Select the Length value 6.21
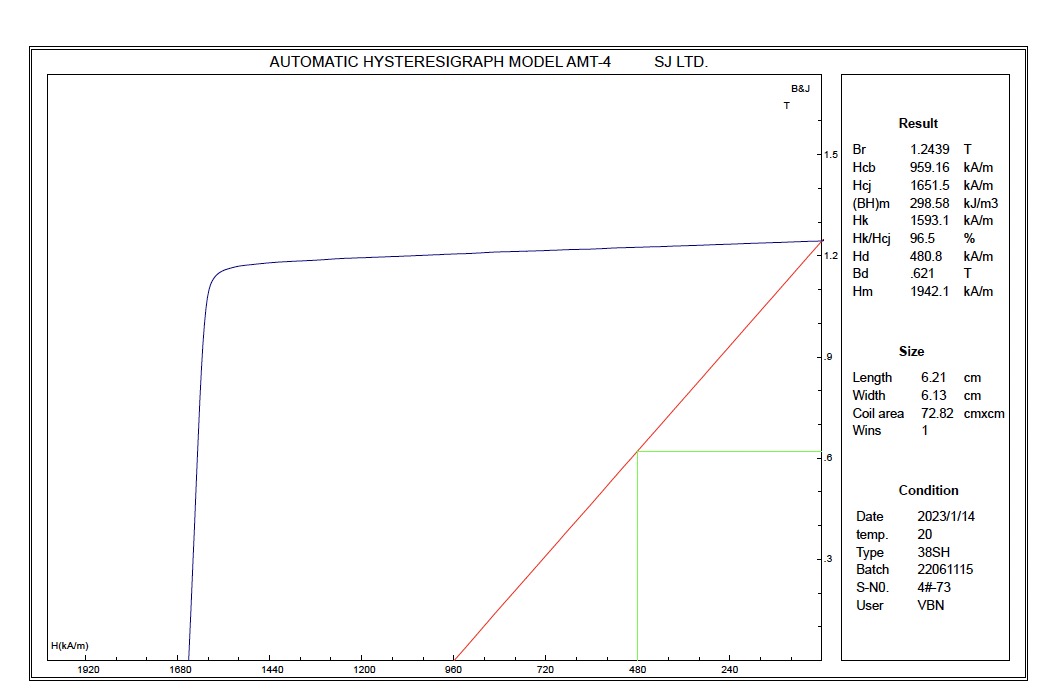This screenshot has width=1044, height=692. tap(933, 378)
